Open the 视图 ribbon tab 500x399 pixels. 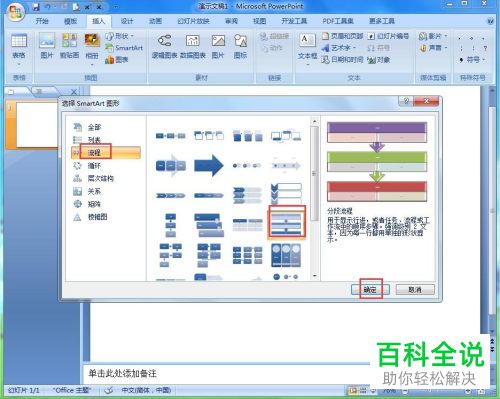260,21
